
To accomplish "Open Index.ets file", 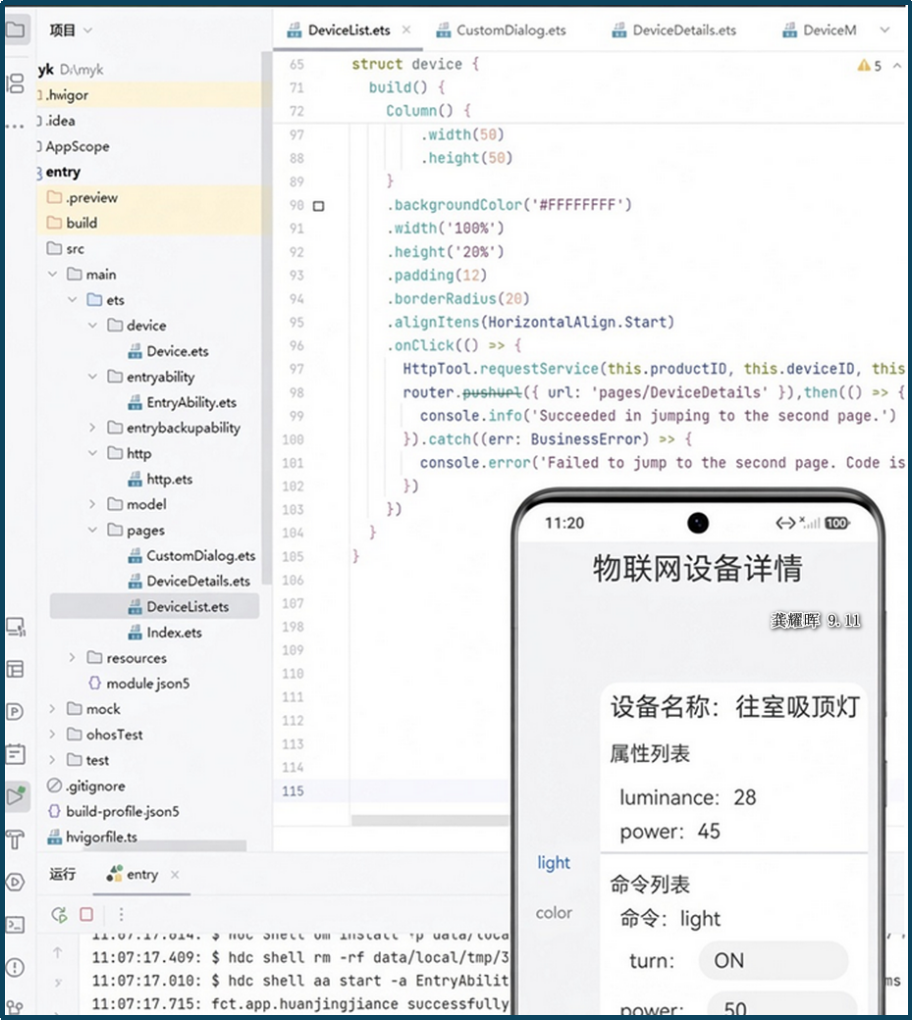I will click(165, 632).
